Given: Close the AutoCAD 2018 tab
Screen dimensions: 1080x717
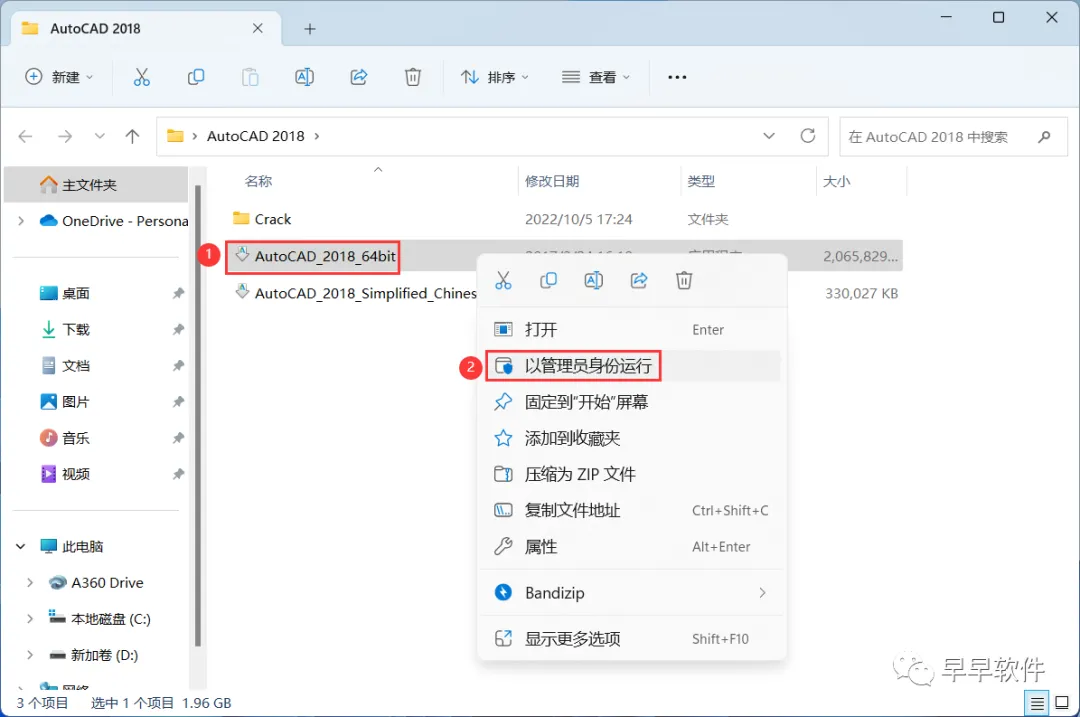Looking at the screenshot, I should point(258,28).
